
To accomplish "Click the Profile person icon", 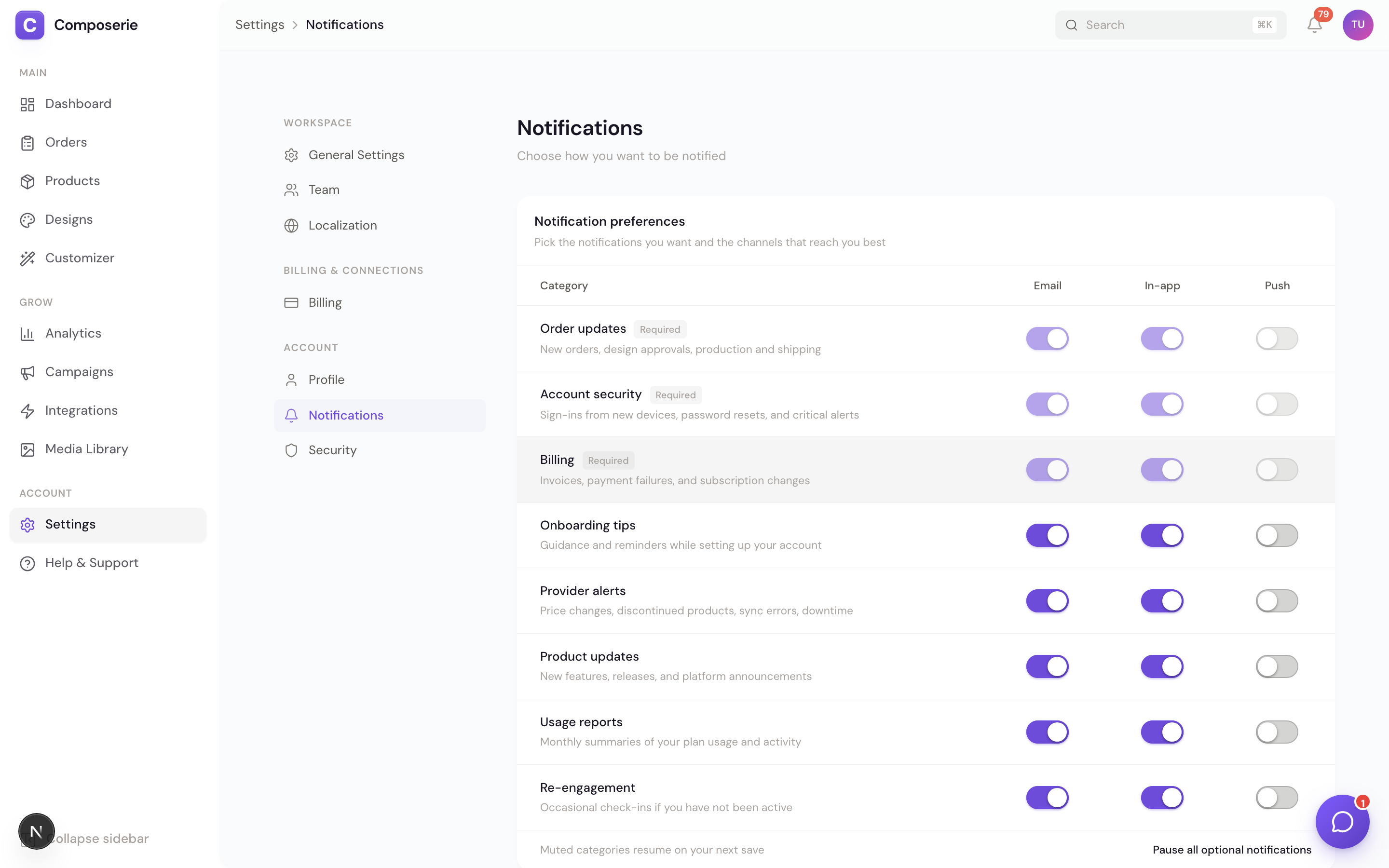I will click(291, 380).
